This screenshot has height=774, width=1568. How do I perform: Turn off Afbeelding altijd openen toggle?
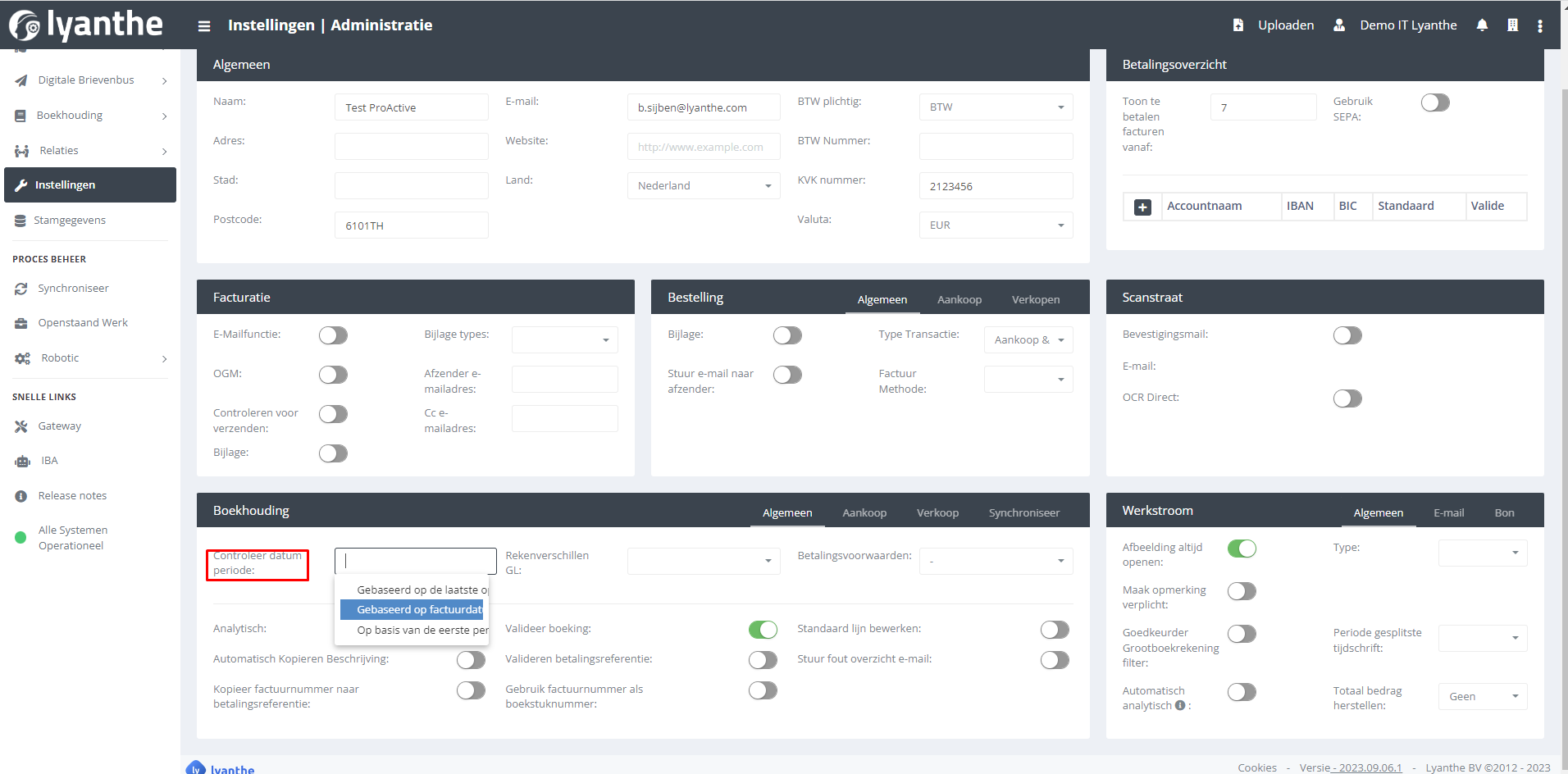click(1242, 549)
